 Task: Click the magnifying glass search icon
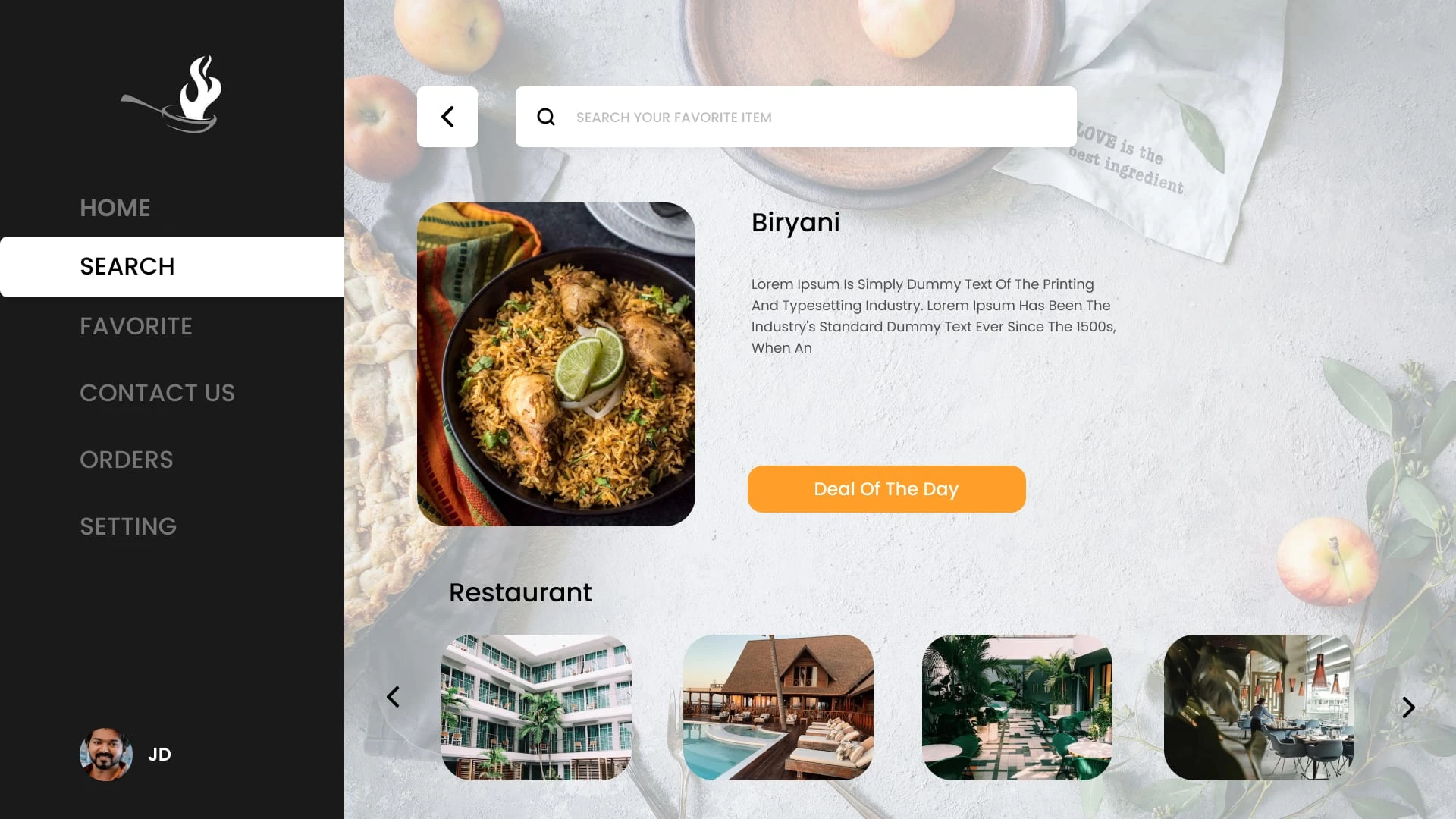tap(546, 117)
